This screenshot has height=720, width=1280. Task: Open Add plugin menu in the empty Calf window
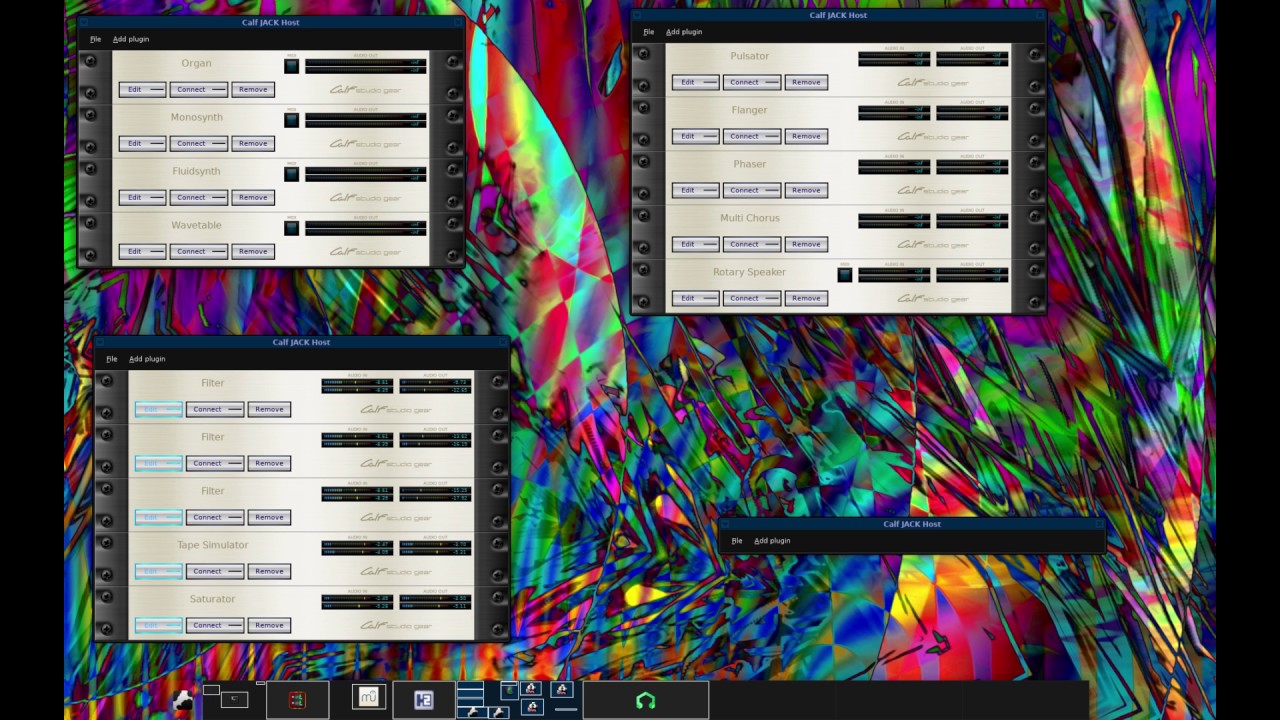tap(772, 541)
